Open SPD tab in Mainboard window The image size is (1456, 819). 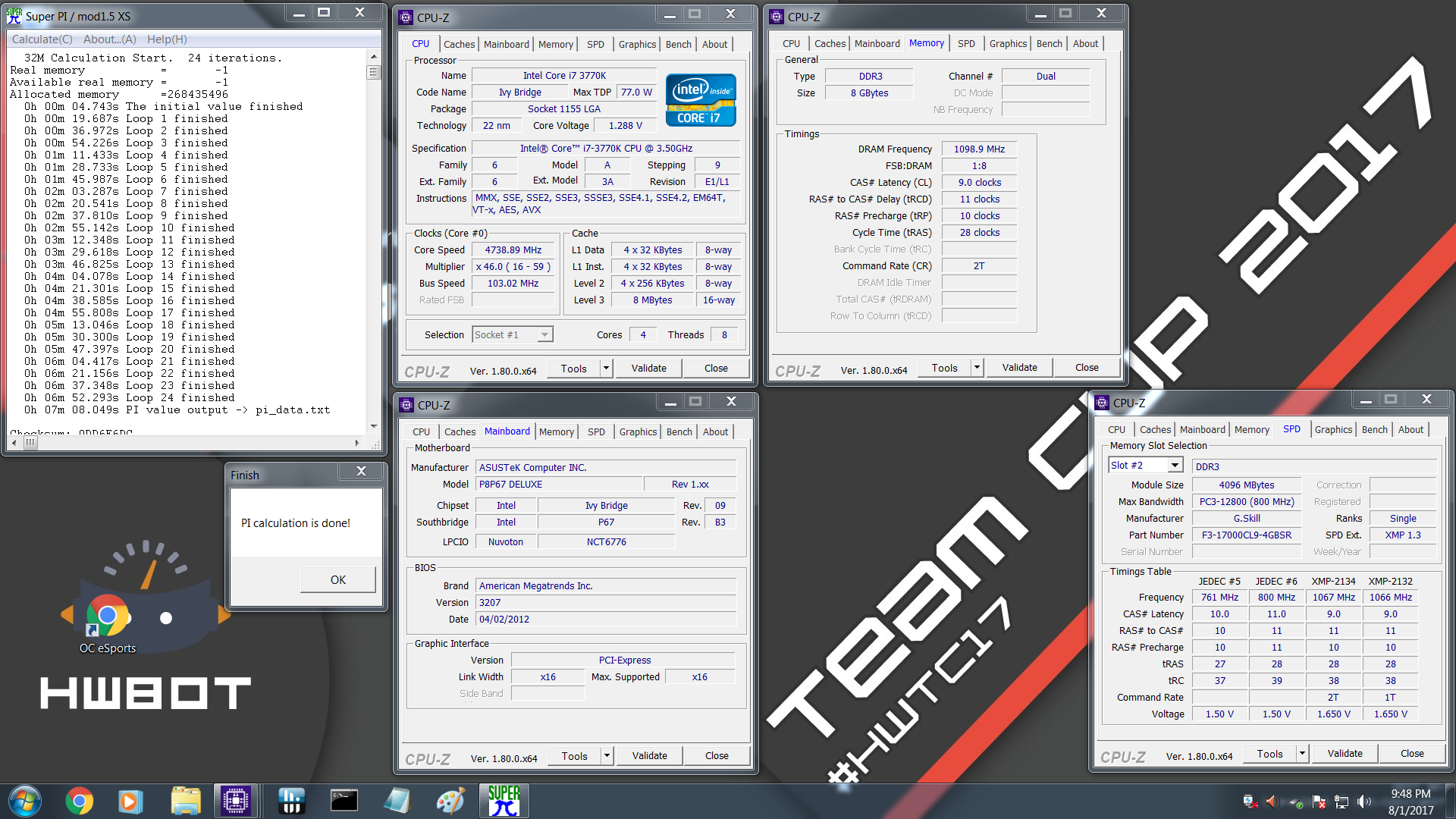pyautogui.click(x=596, y=431)
